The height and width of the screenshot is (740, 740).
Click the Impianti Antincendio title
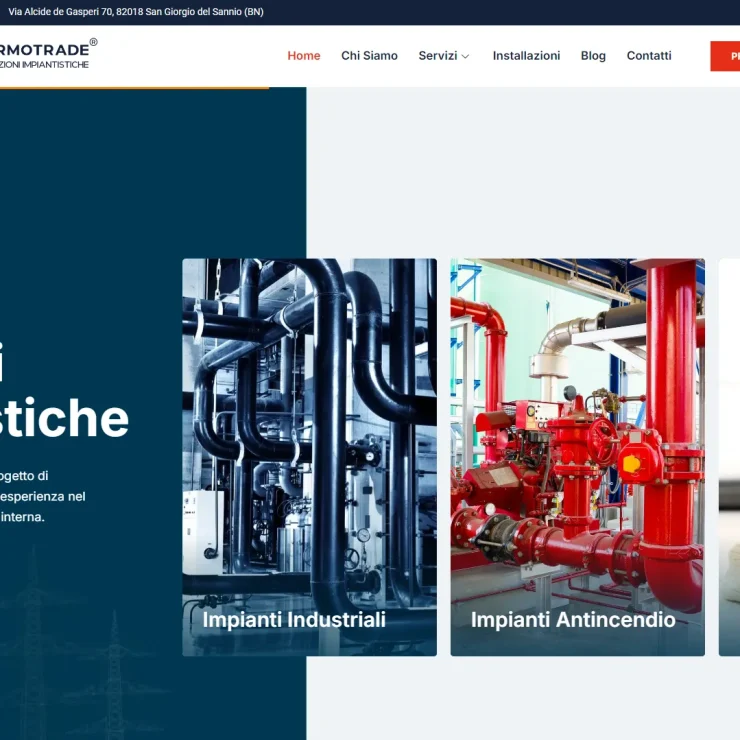[573, 620]
